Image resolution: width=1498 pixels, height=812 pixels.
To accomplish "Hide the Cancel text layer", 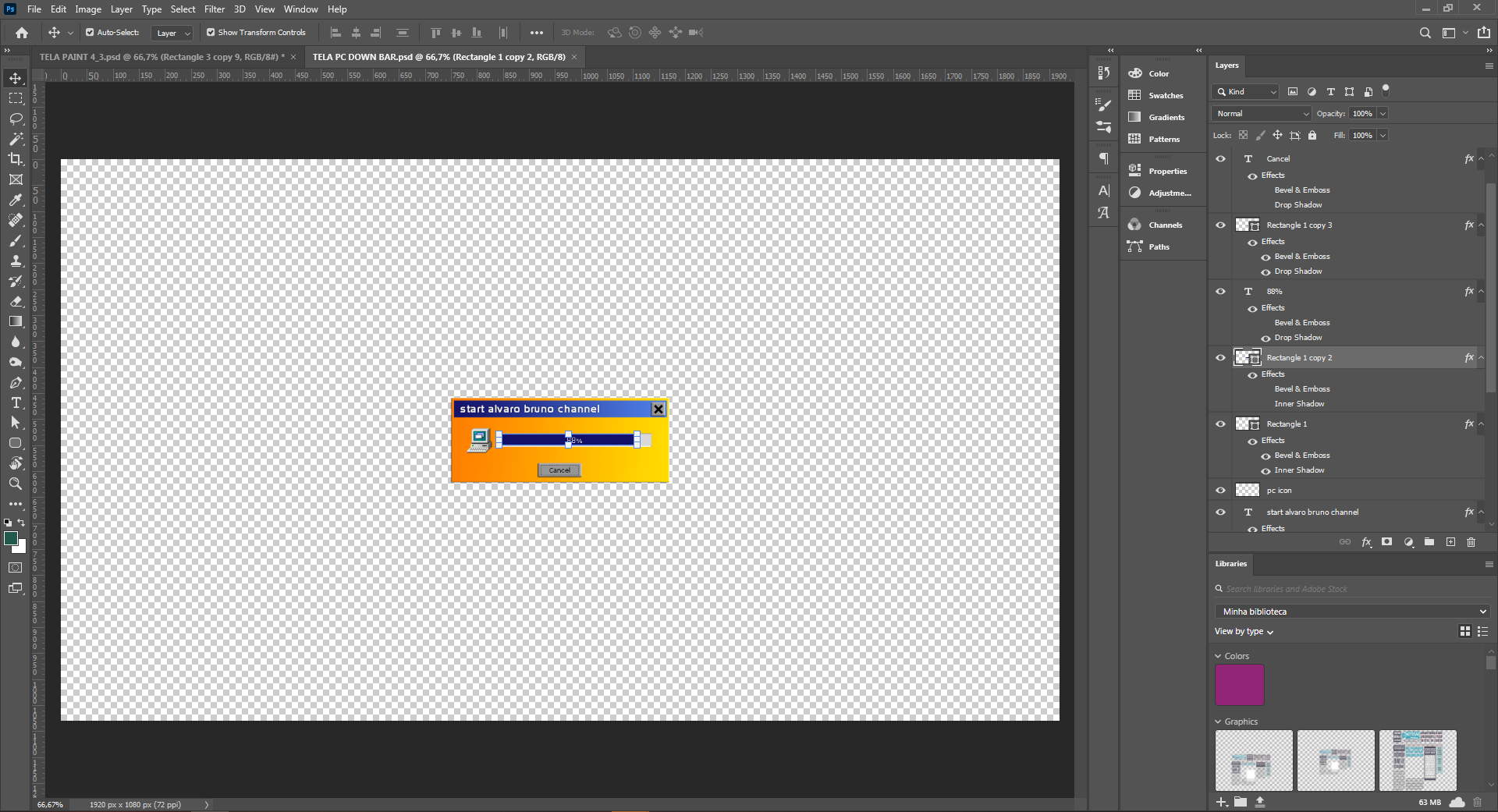I will [1221, 158].
